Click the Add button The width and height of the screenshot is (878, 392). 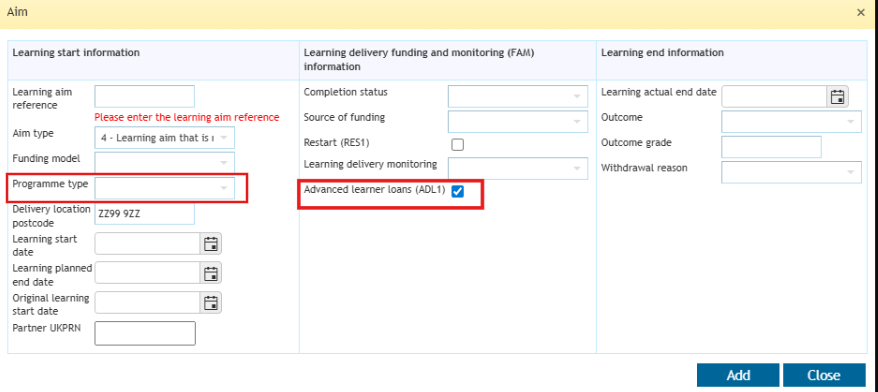coord(738,375)
